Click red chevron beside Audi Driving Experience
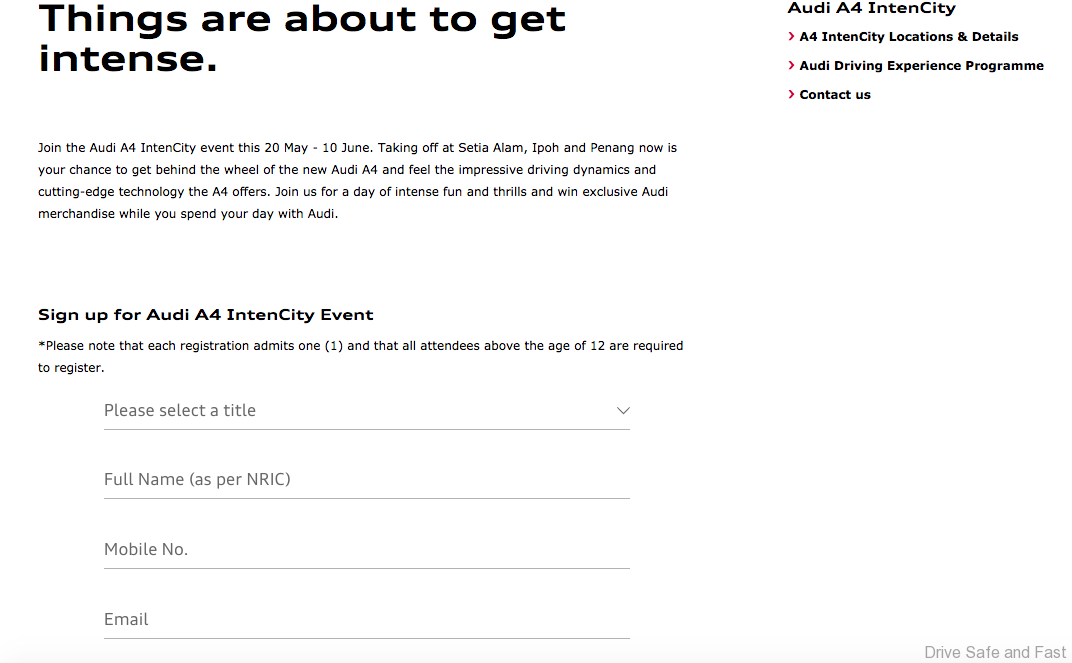 [x=792, y=66]
